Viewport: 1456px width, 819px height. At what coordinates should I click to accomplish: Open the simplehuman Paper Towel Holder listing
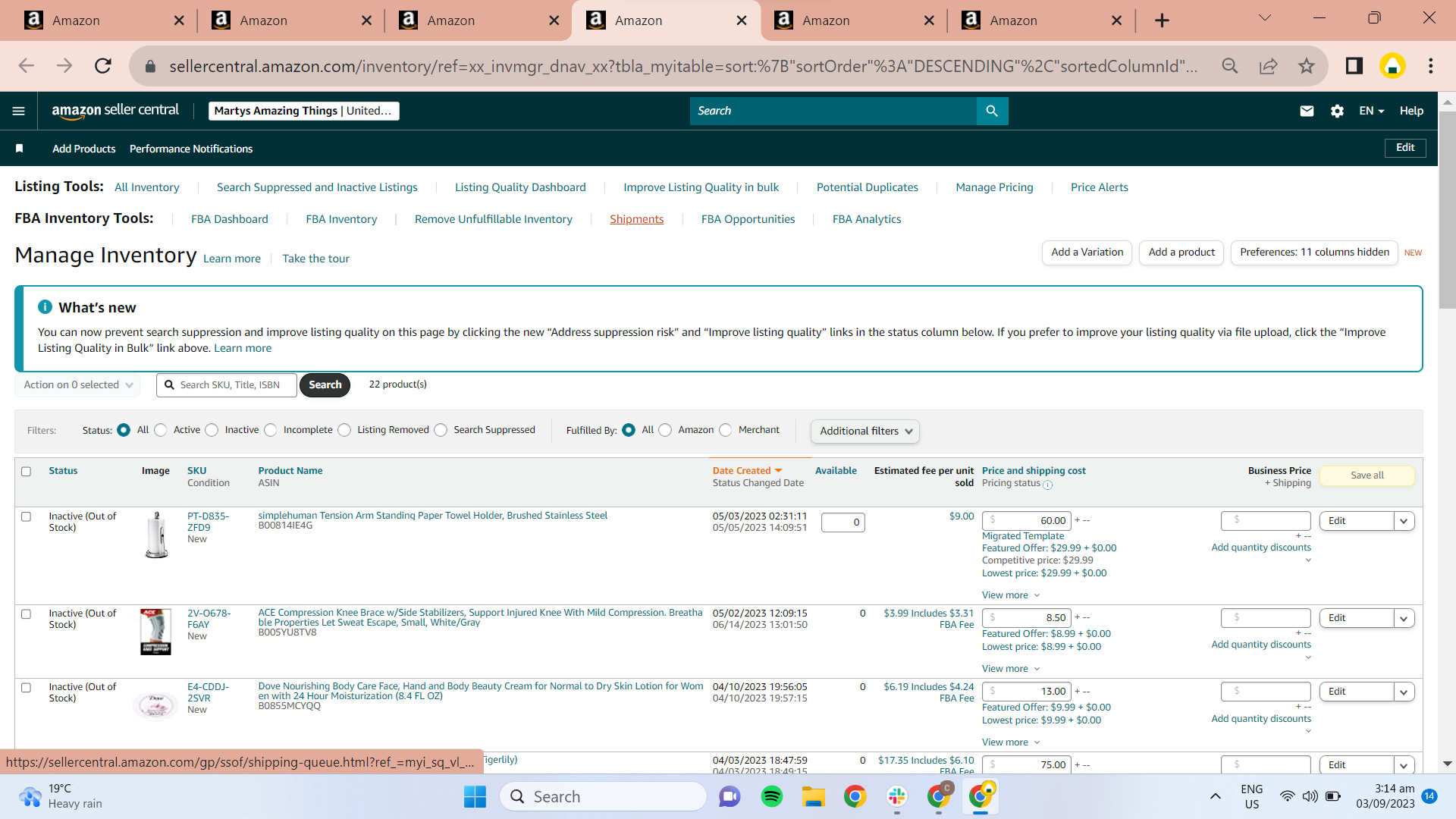click(432, 516)
